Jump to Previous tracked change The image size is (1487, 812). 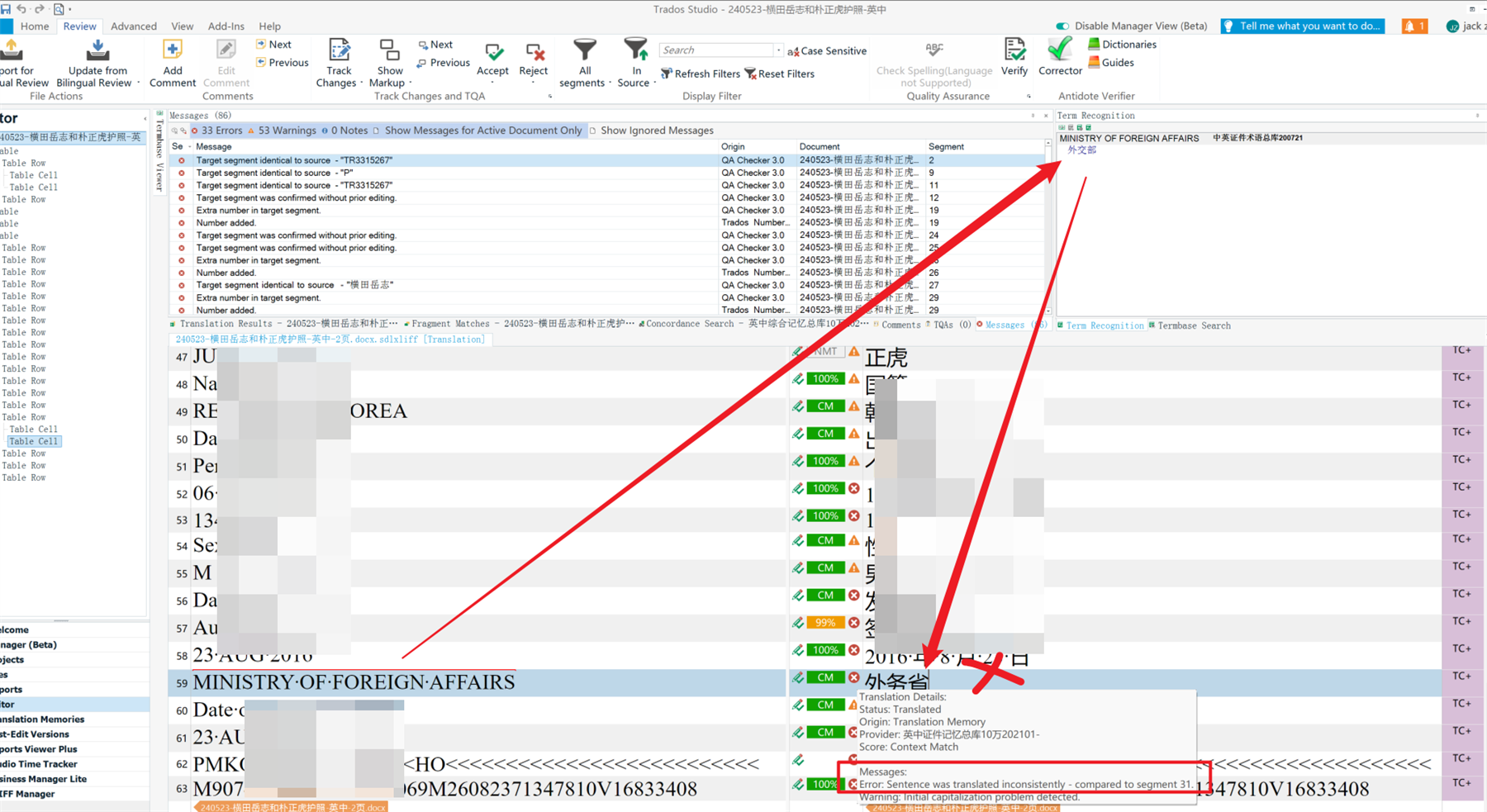click(x=443, y=63)
